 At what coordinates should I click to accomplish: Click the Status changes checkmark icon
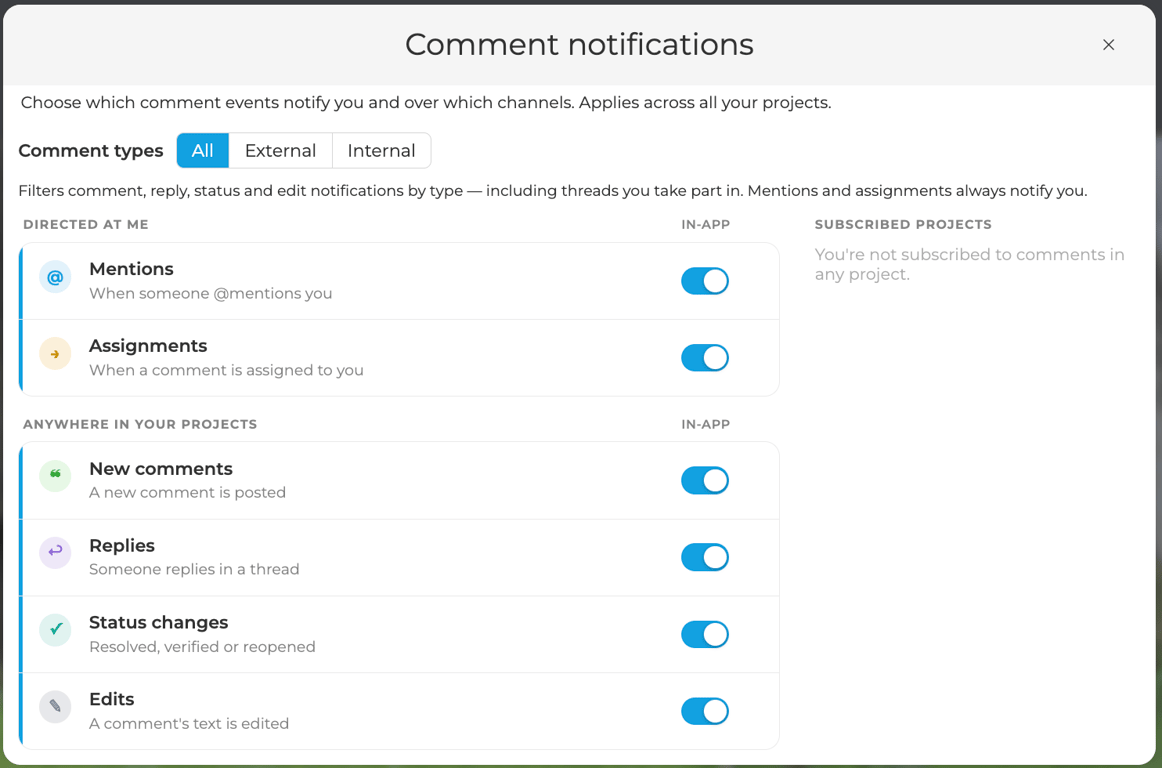(55, 630)
